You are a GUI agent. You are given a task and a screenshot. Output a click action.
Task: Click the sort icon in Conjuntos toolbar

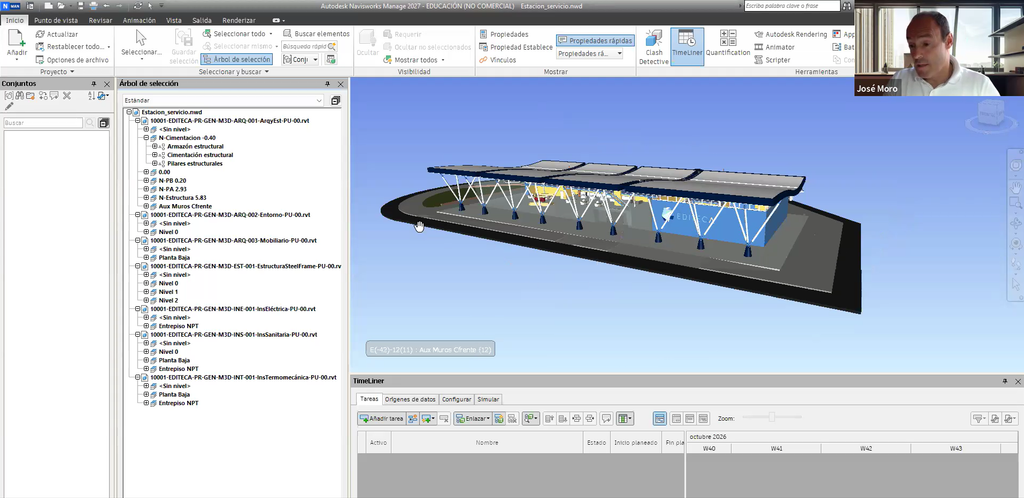91,96
